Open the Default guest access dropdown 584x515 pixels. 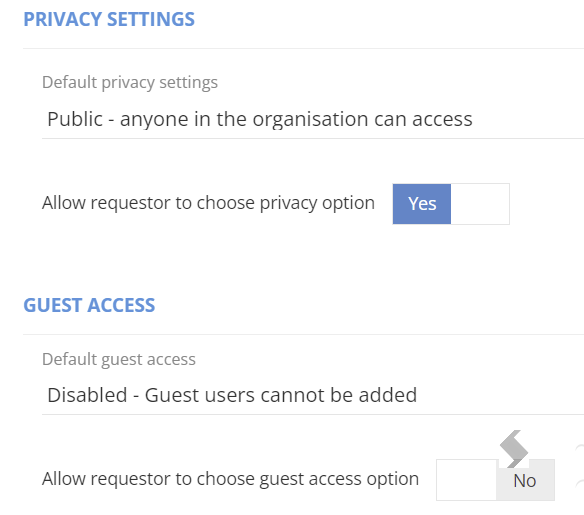pyautogui.click(x=313, y=395)
